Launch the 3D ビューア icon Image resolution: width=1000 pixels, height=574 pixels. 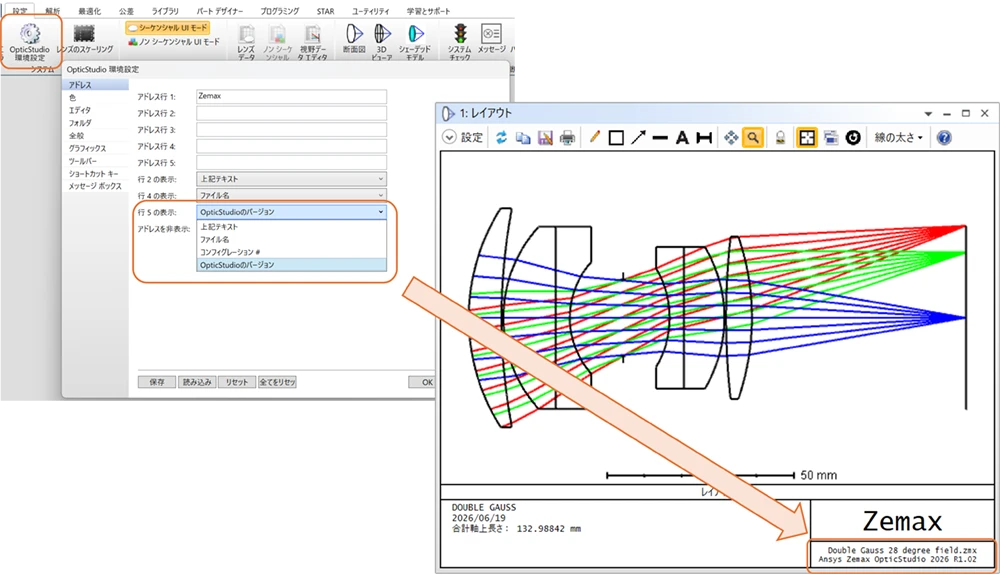382,33
